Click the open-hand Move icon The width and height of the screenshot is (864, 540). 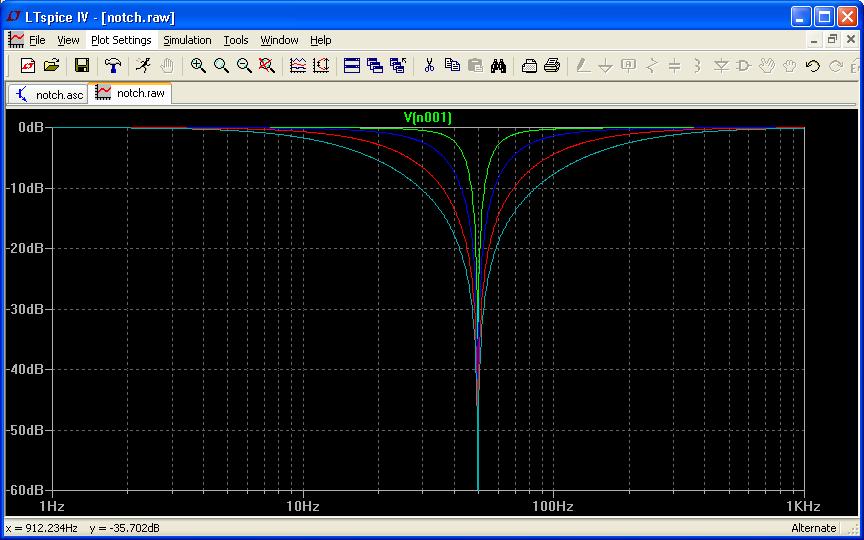click(767, 66)
